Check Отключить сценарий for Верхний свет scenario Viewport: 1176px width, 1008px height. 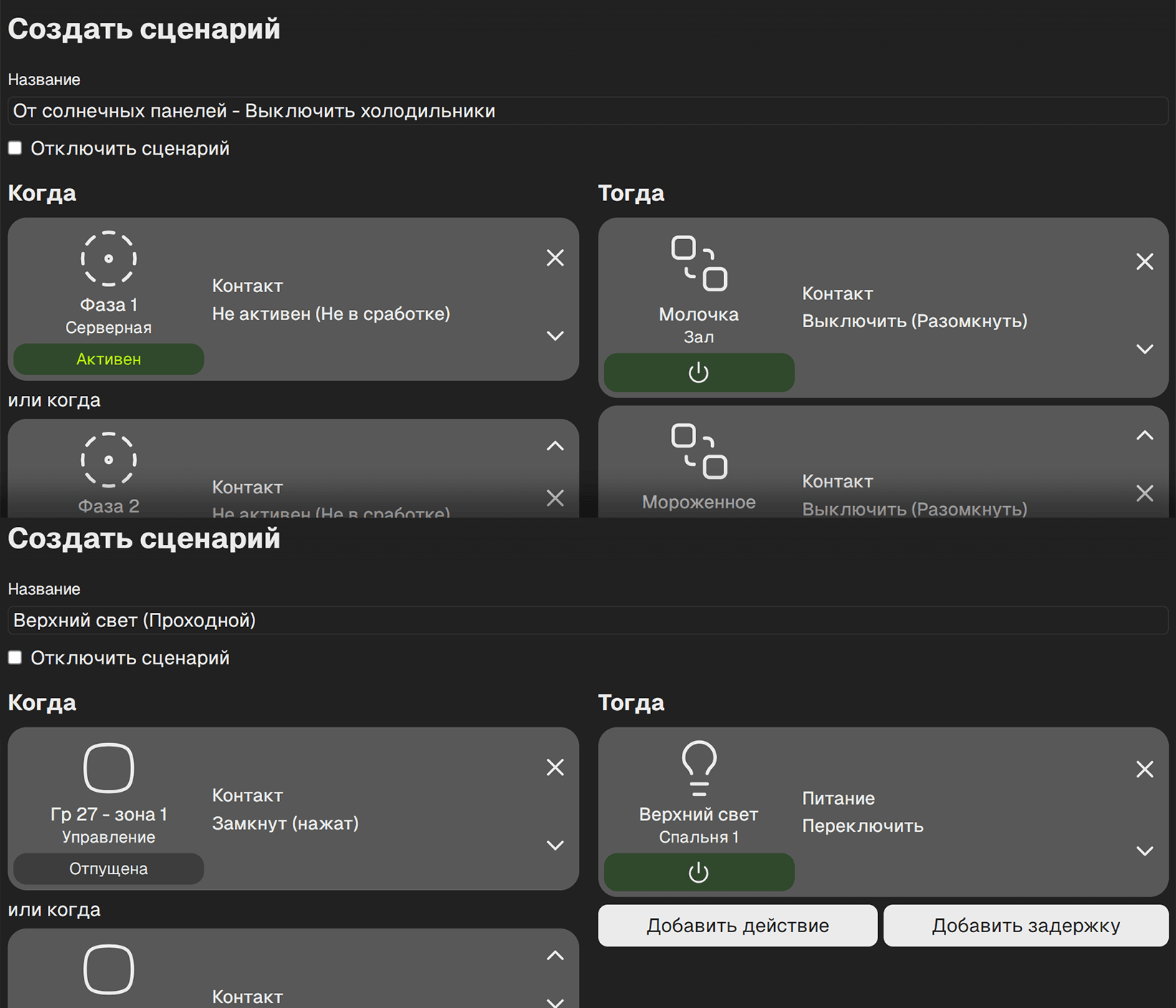(x=15, y=658)
